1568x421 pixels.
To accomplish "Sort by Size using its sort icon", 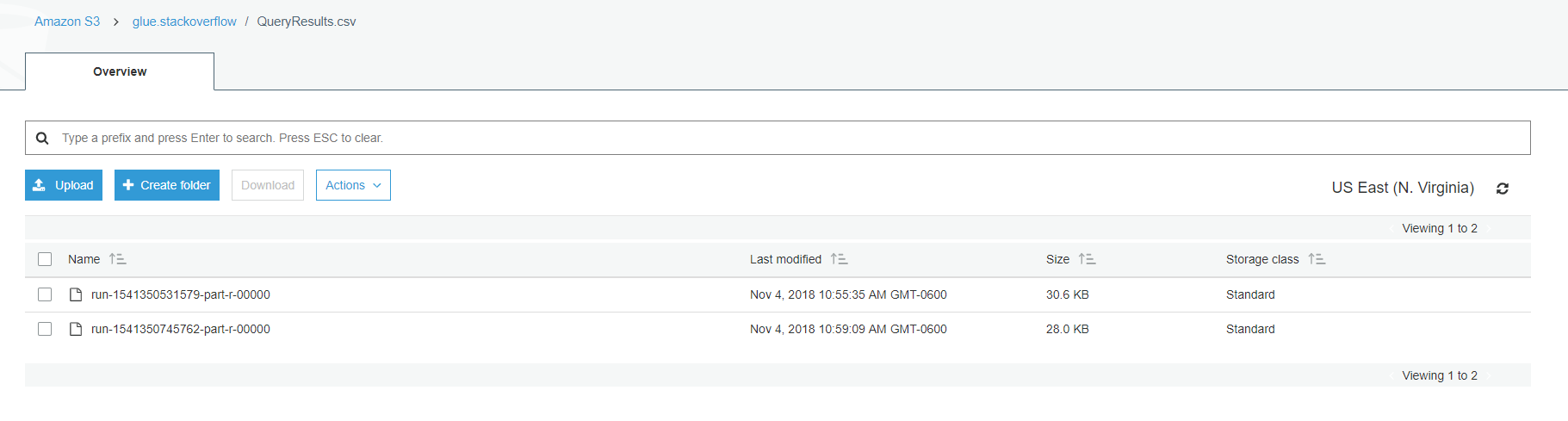I will (1088, 259).
